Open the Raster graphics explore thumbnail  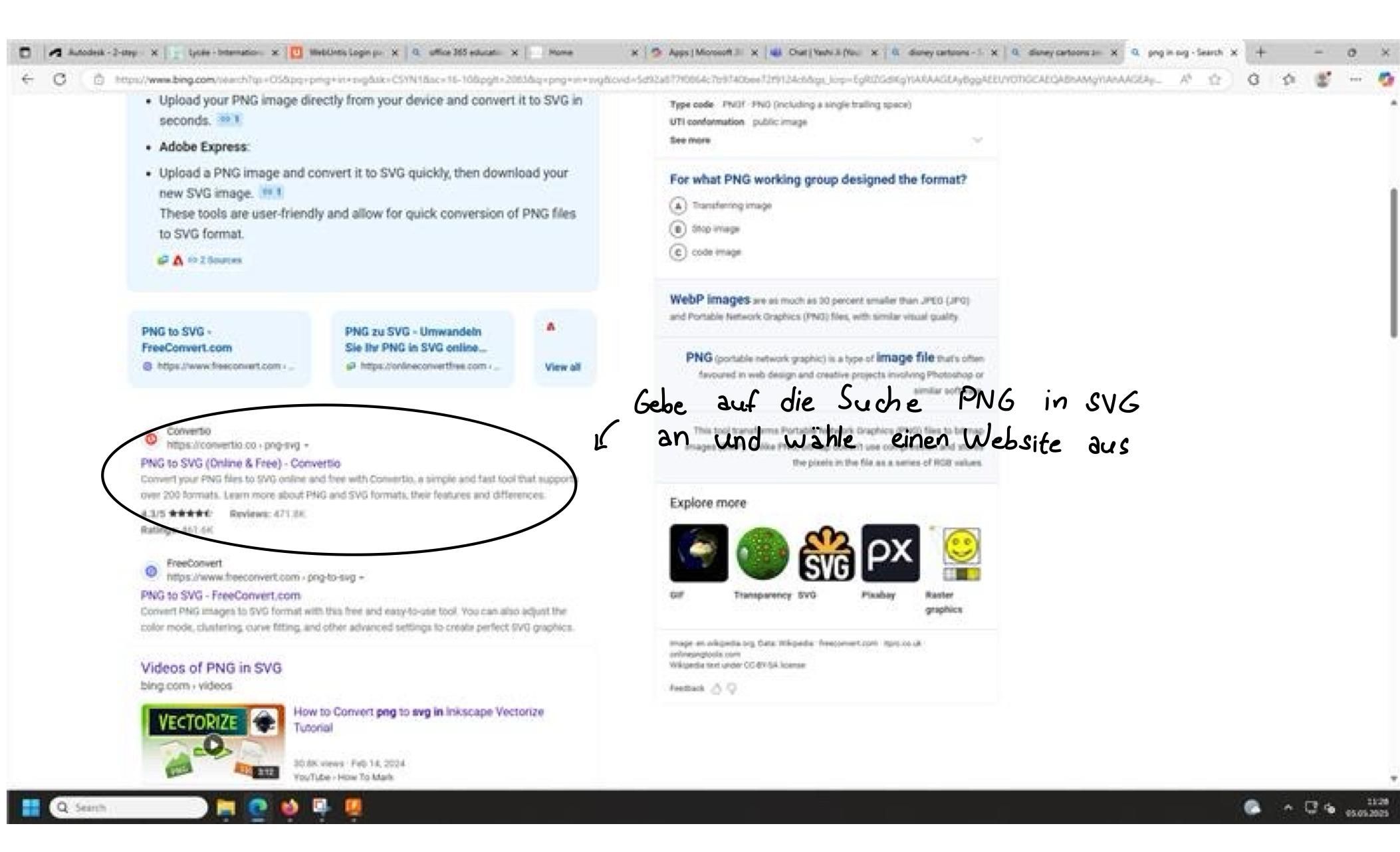coord(955,553)
